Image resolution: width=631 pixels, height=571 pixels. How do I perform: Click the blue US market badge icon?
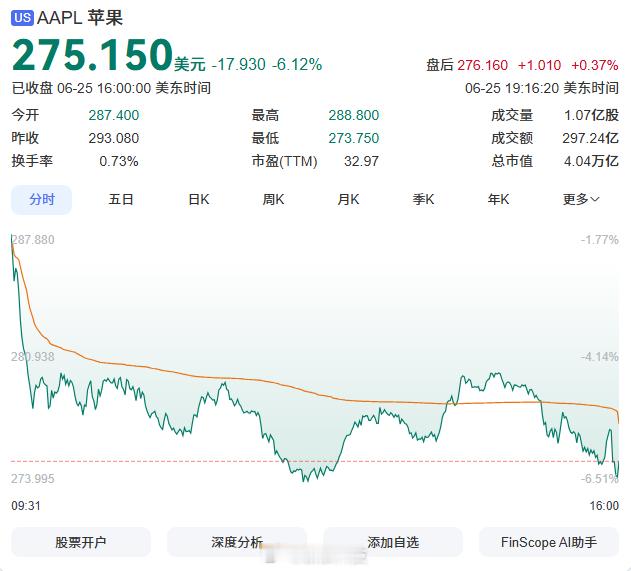(x=22, y=18)
